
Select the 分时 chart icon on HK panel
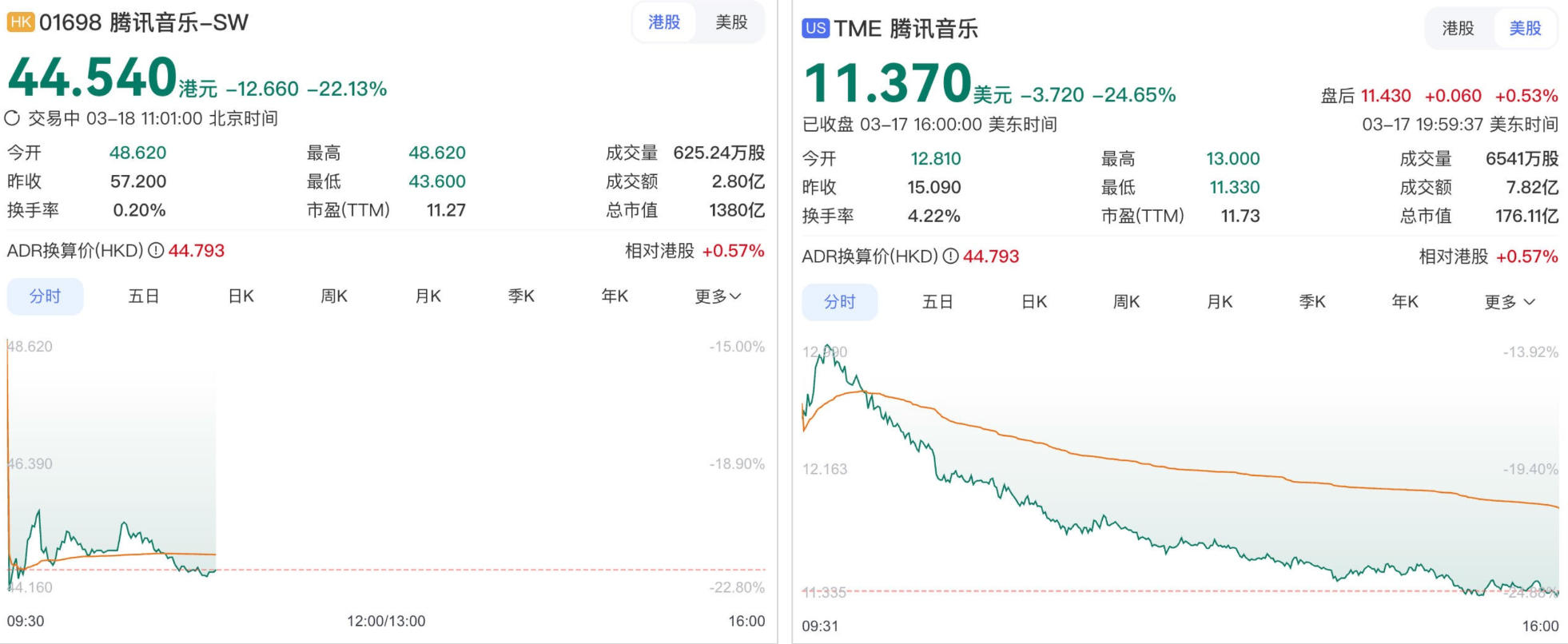pos(45,296)
